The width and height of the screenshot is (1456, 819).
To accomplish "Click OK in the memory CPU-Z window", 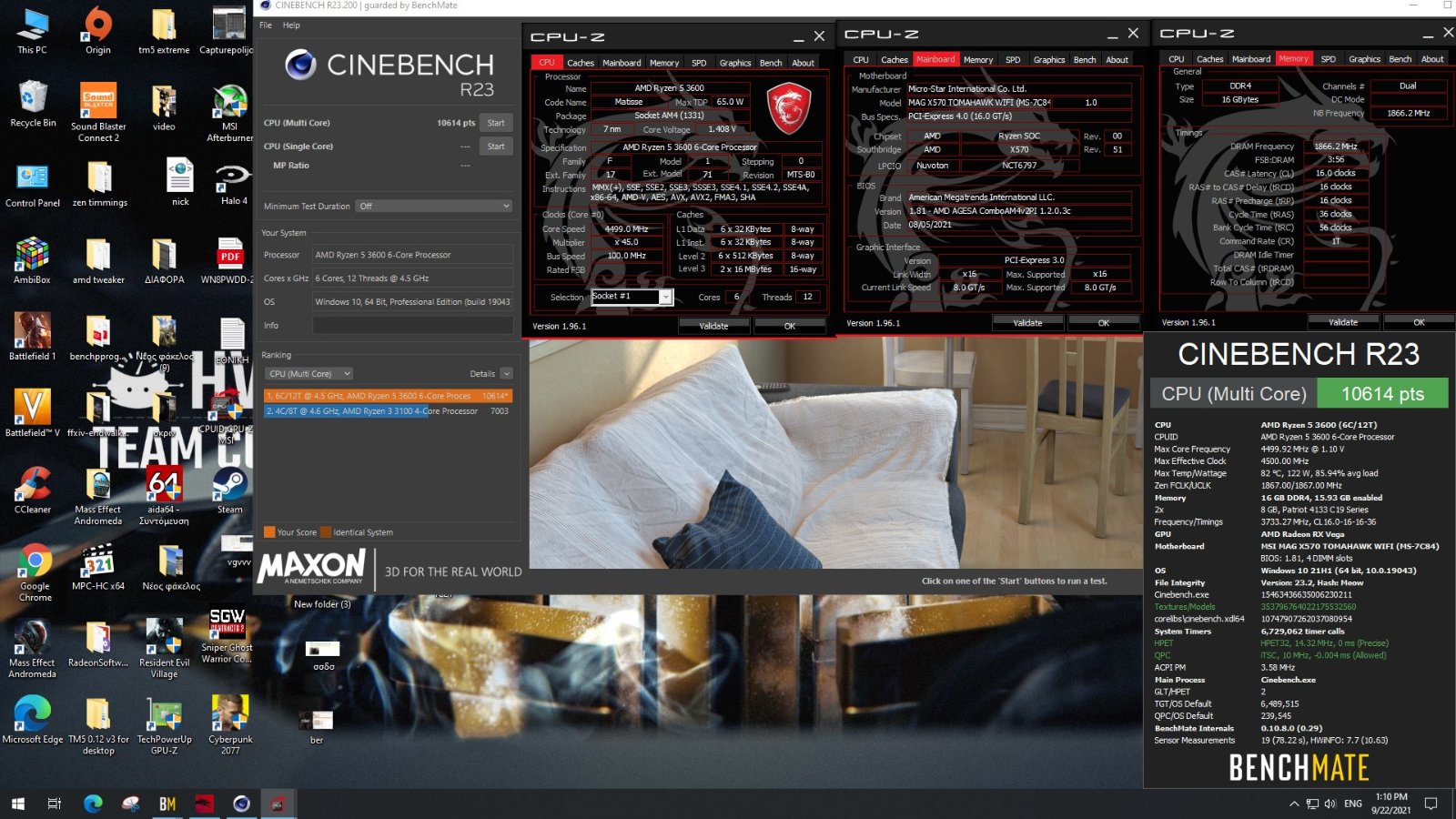I will (x=1419, y=322).
